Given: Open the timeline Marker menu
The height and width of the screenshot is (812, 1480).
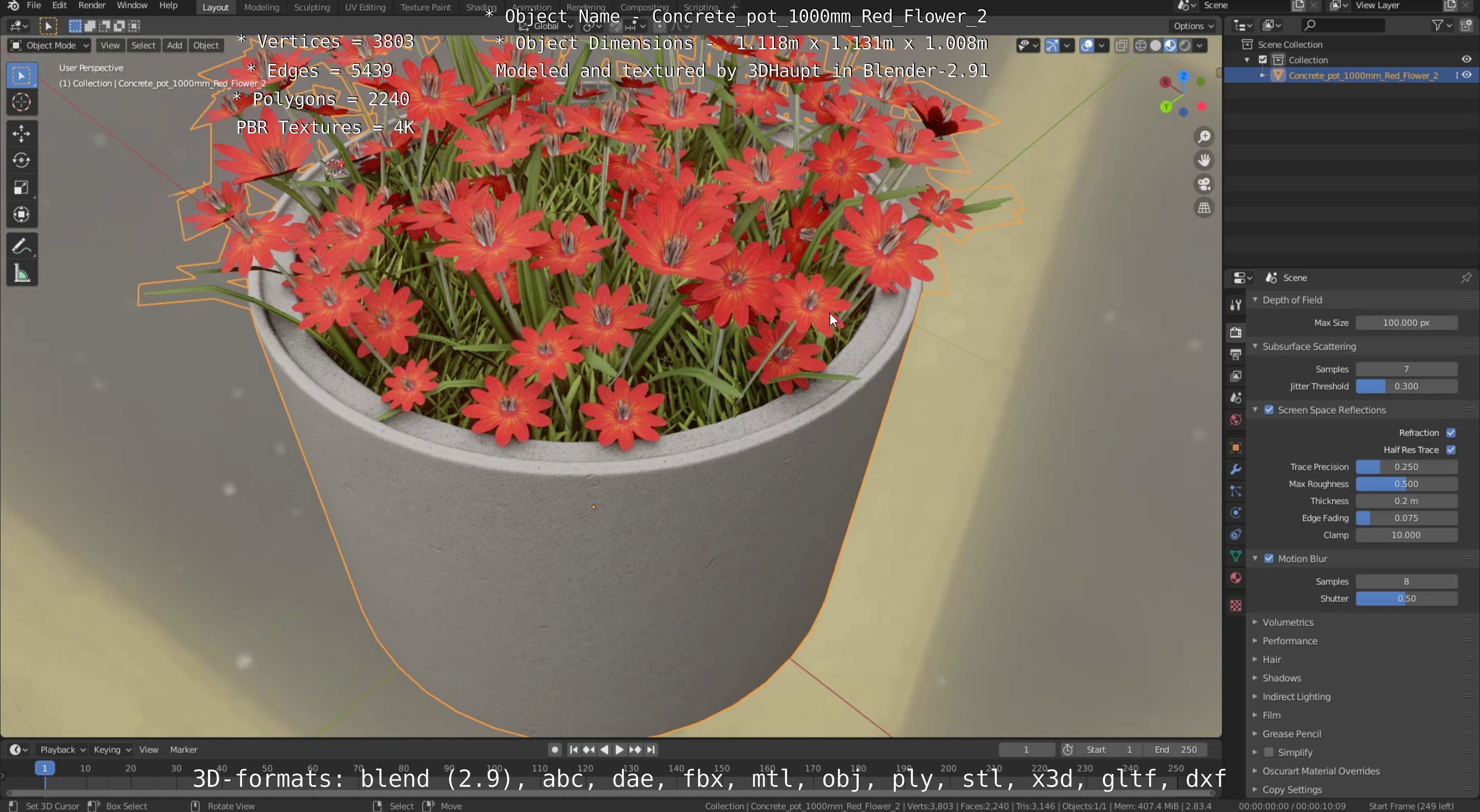Looking at the screenshot, I should pyautogui.click(x=183, y=749).
